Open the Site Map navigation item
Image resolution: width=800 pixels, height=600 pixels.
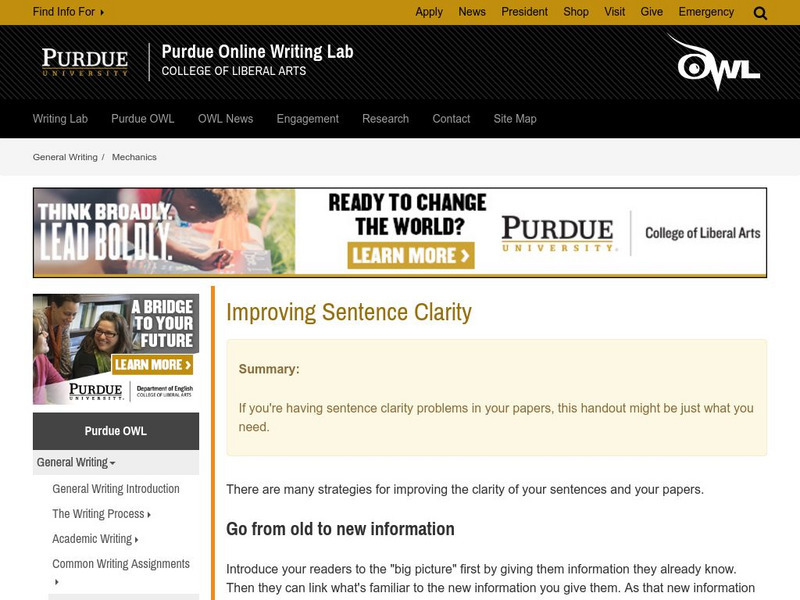[x=512, y=118]
